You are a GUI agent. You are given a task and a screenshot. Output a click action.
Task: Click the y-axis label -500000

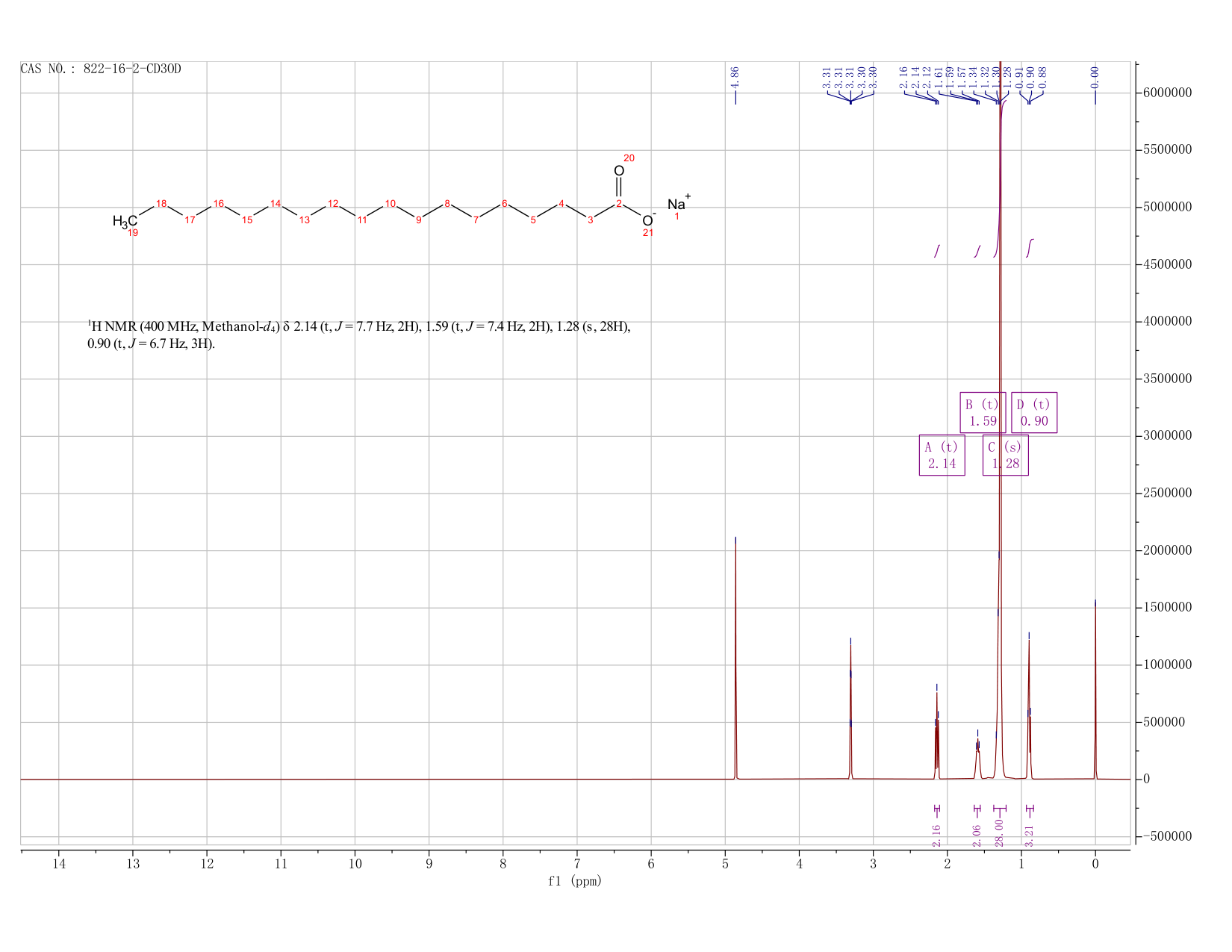(x=1167, y=836)
